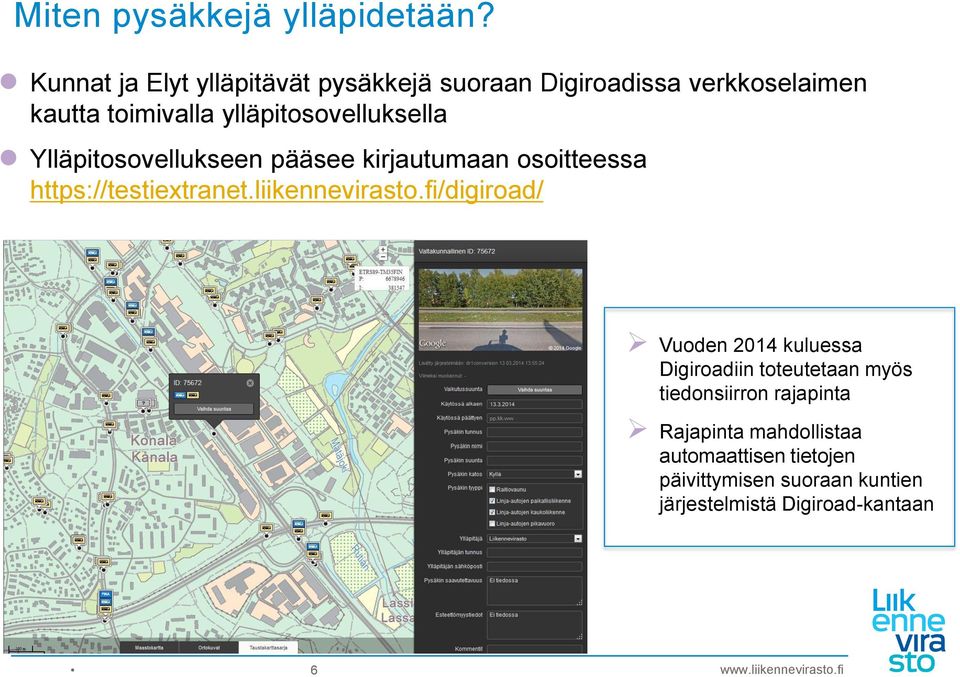Select the Taustakarttasarja map tab

click(x=268, y=647)
